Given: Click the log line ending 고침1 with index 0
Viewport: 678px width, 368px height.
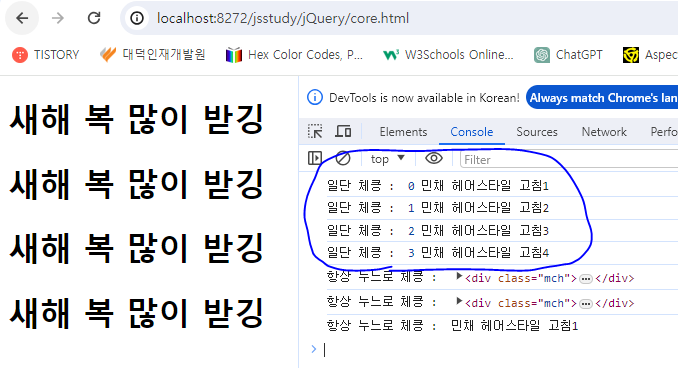Looking at the screenshot, I should [438, 186].
